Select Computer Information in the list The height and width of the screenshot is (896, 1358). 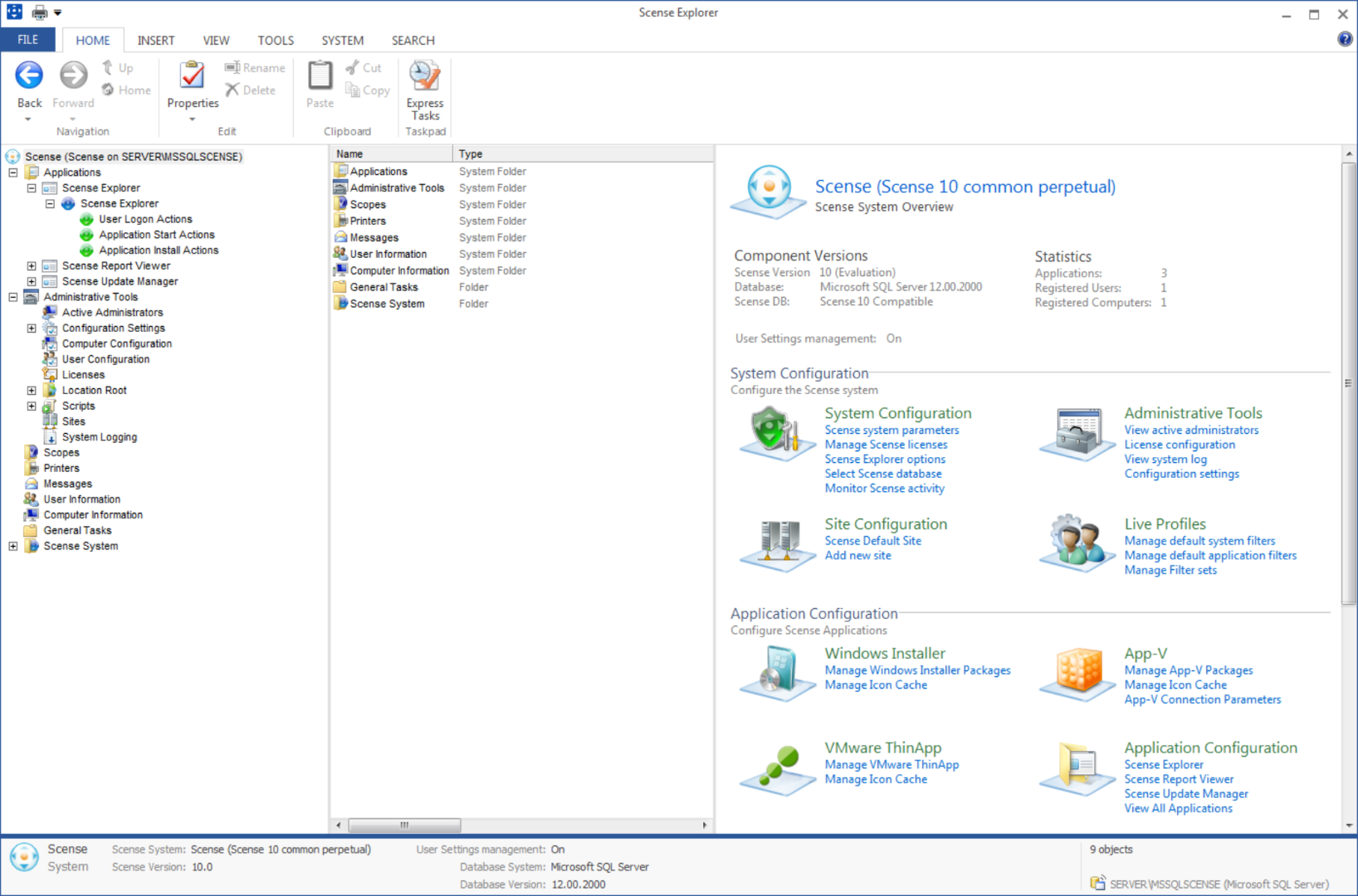pyautogui.click(x=399, y=270)
